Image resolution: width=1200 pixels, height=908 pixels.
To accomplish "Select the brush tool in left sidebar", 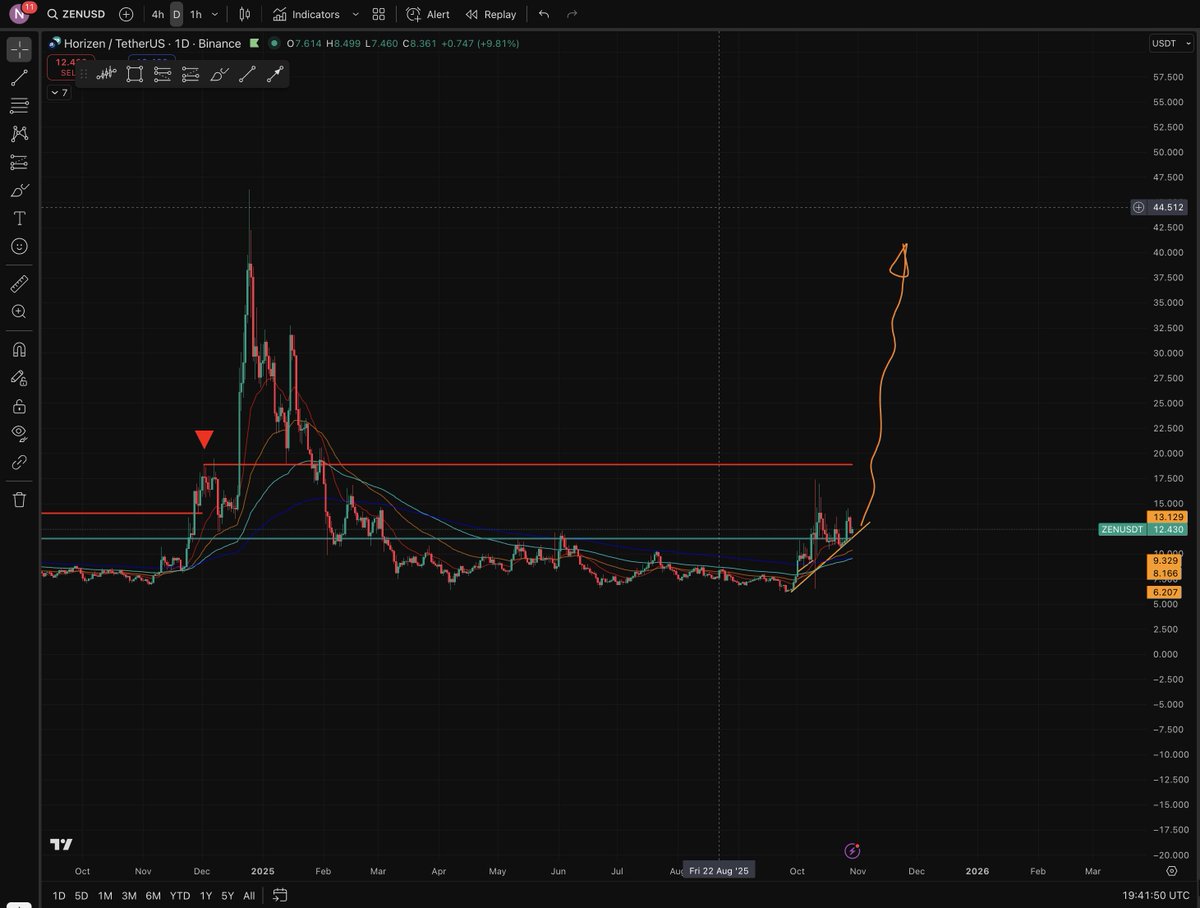I will [19, 190].
